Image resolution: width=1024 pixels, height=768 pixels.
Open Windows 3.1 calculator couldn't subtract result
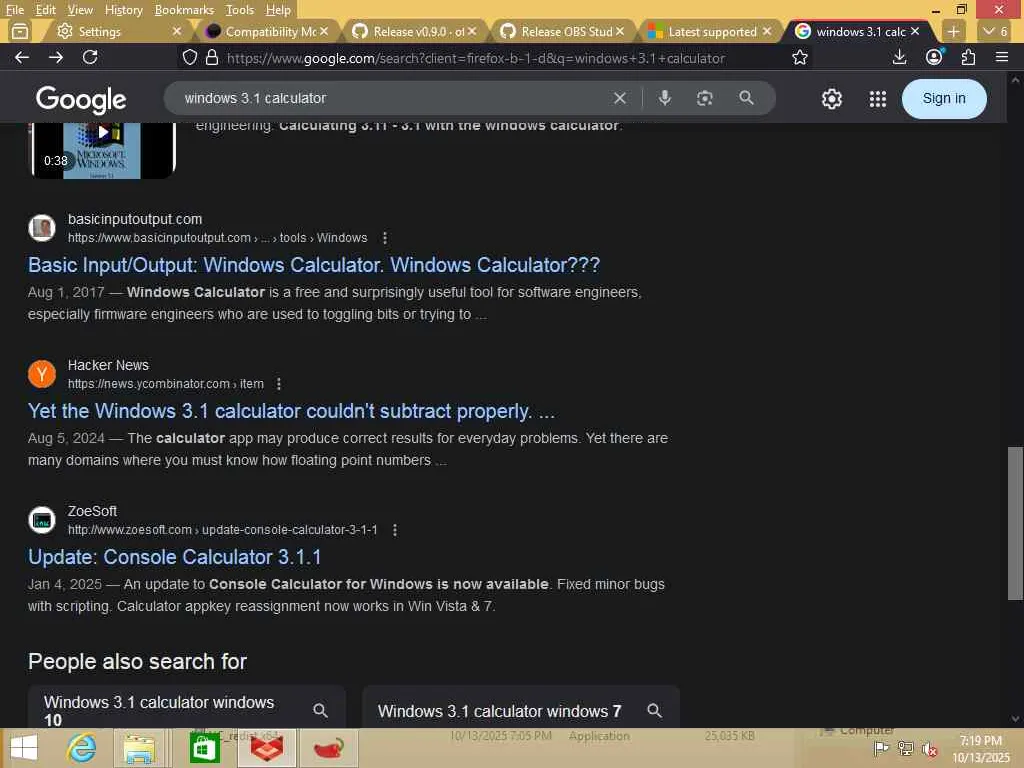[x=291, y=411]
